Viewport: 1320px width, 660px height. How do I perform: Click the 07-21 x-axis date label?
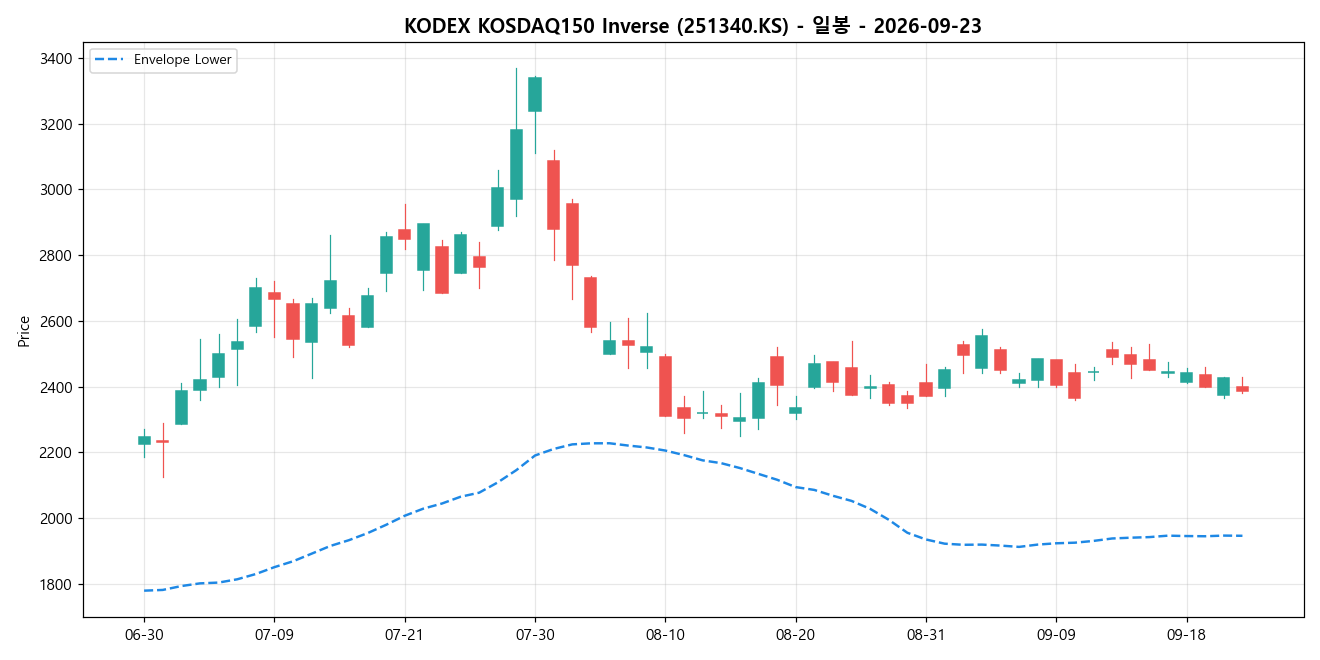tap(404, 635)
